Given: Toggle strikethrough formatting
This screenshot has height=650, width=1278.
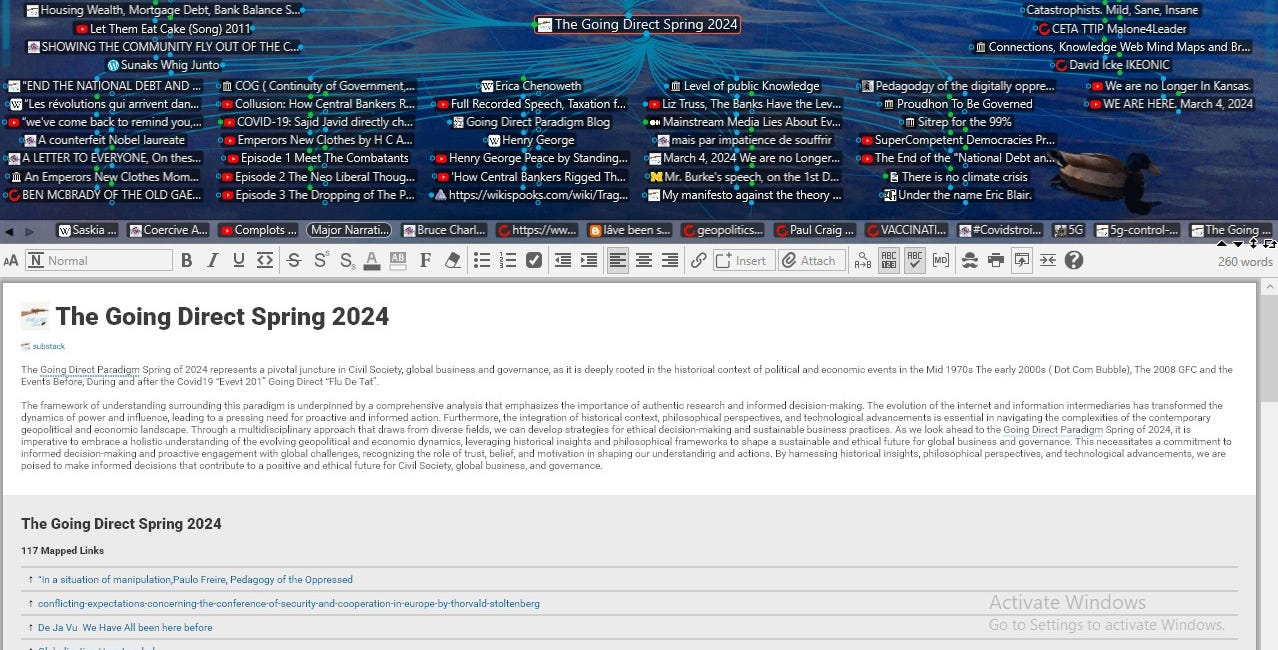Looking at the screenshot, I should click(293, 260).
